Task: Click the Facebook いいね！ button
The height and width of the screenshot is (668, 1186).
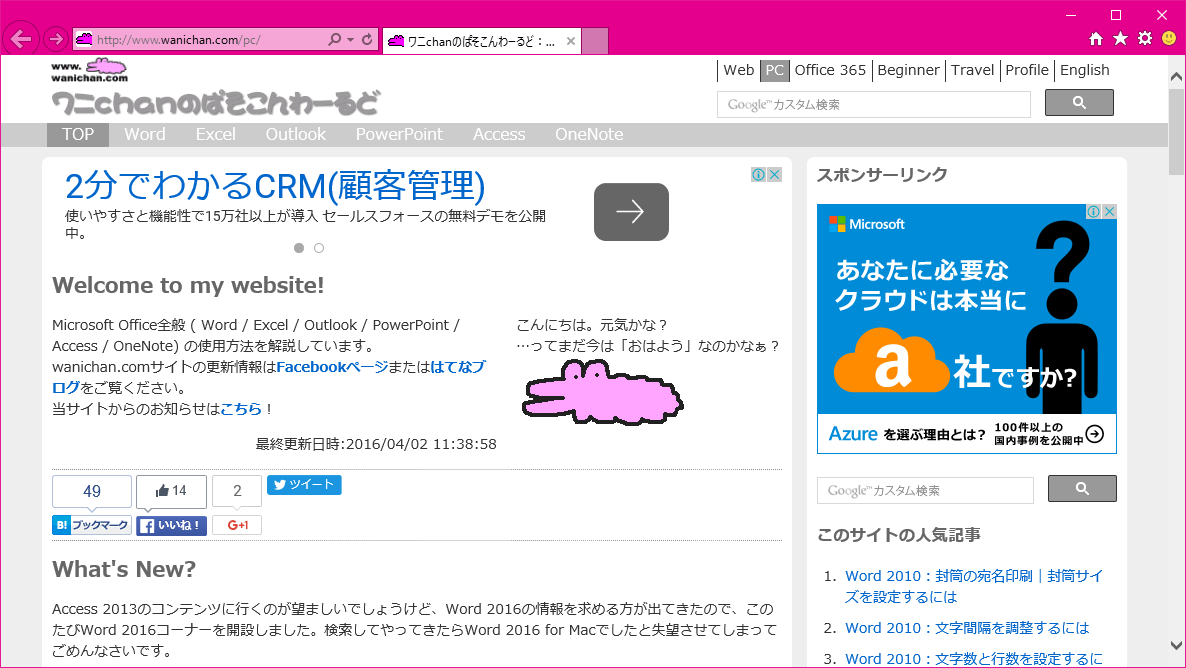Action: pyautogui.click(x=171, y=525)
